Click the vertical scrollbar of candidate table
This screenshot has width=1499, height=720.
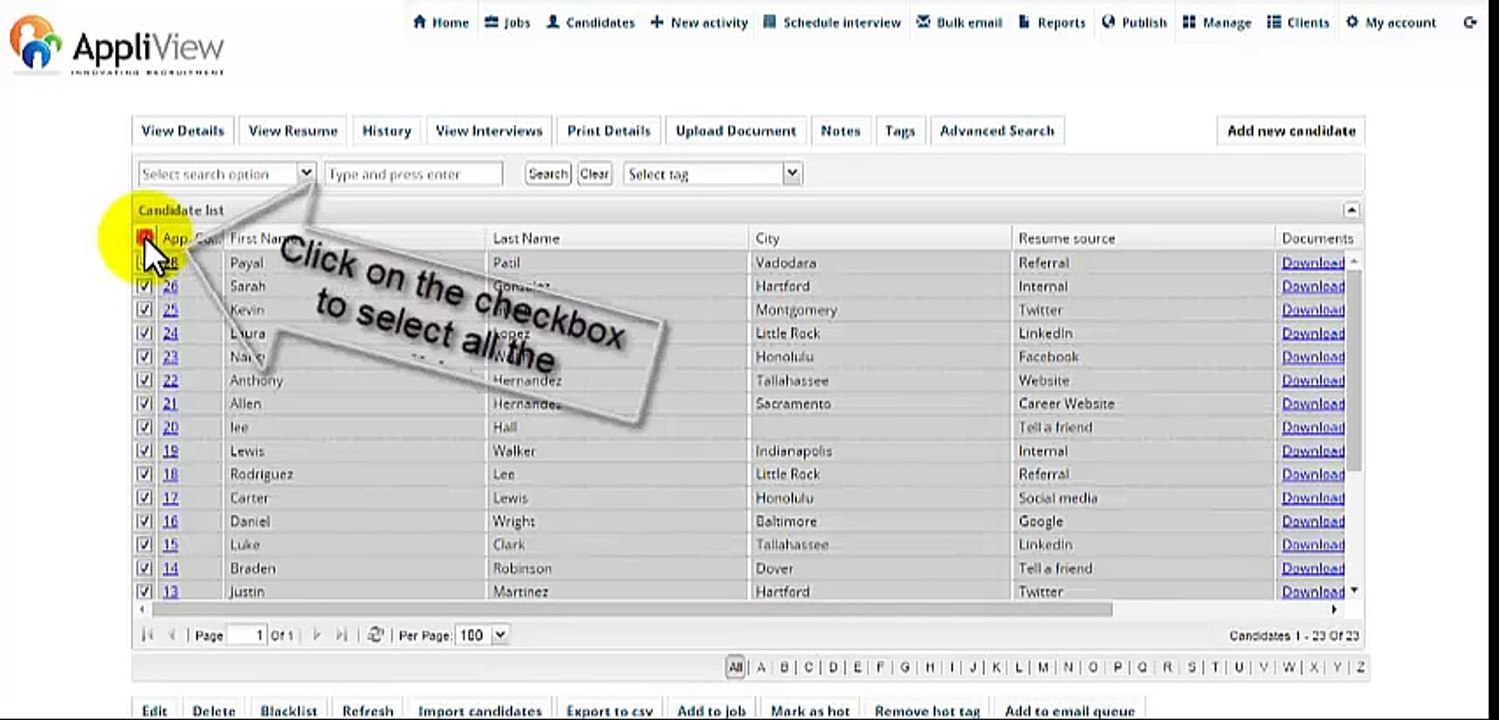click(x=1354, y=370)
